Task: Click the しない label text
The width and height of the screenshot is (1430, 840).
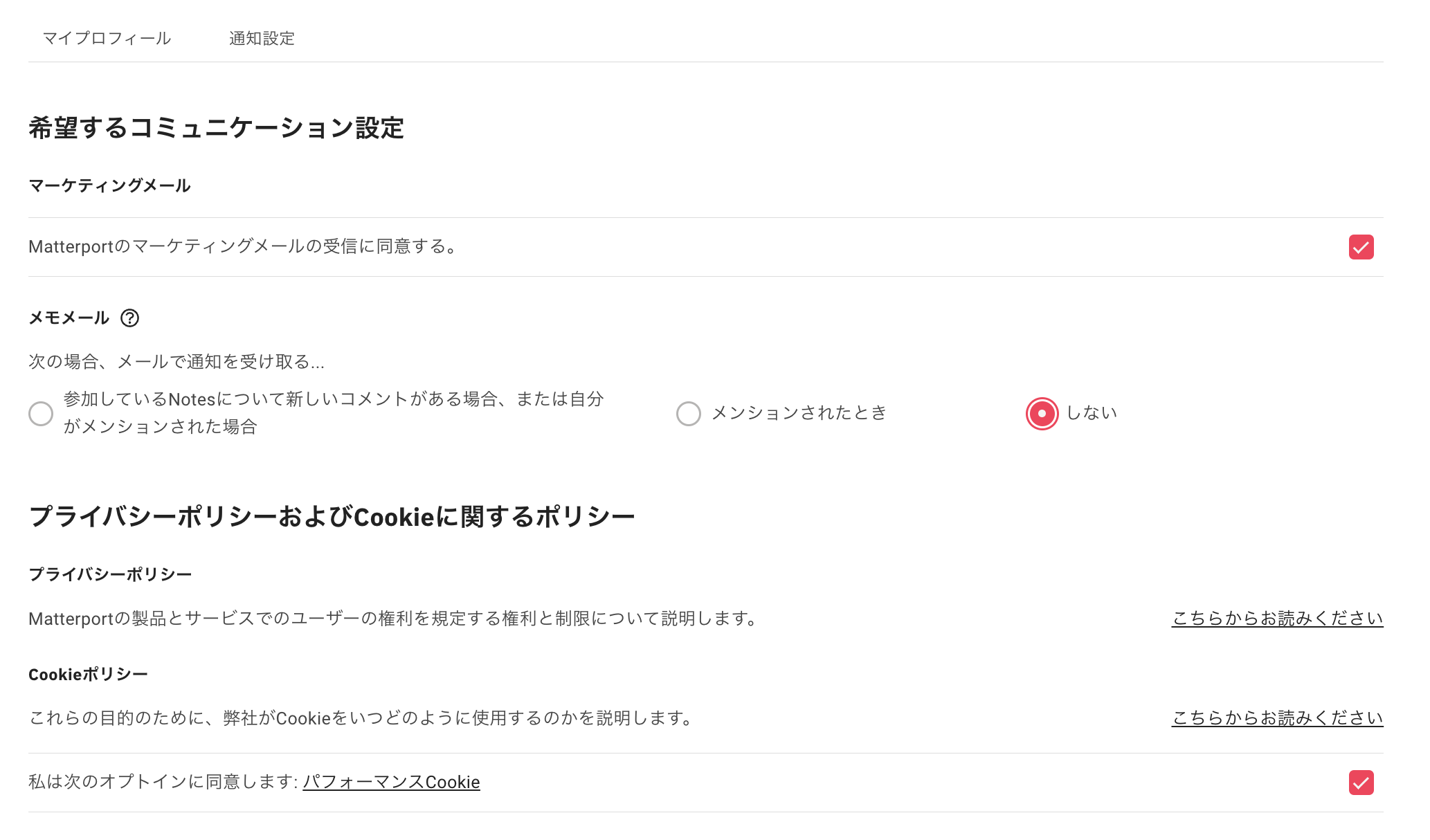Action: tap(1092, 412)
